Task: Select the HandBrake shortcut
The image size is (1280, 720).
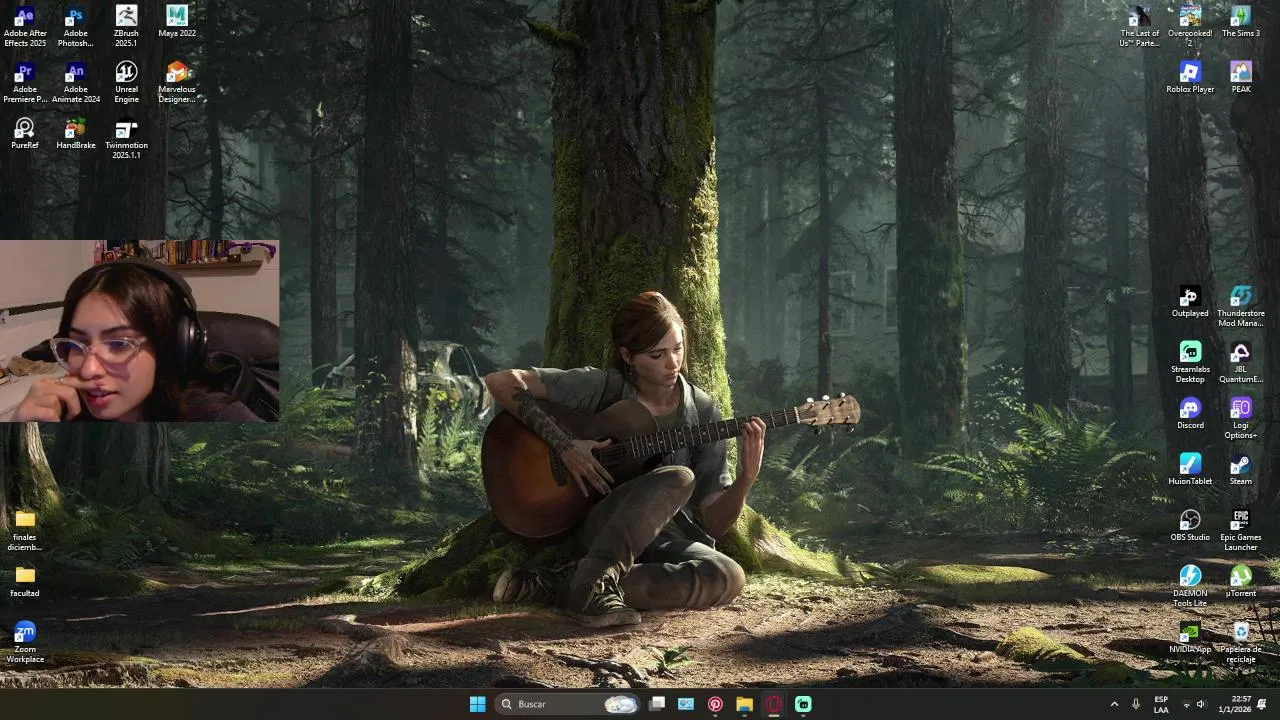Action: [75, 134]
